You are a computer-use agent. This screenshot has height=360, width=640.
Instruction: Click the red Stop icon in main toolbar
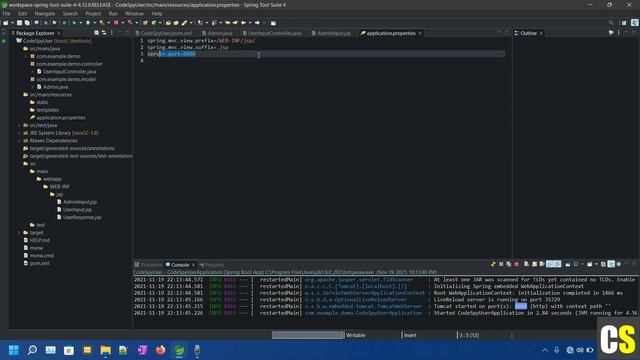116,23
